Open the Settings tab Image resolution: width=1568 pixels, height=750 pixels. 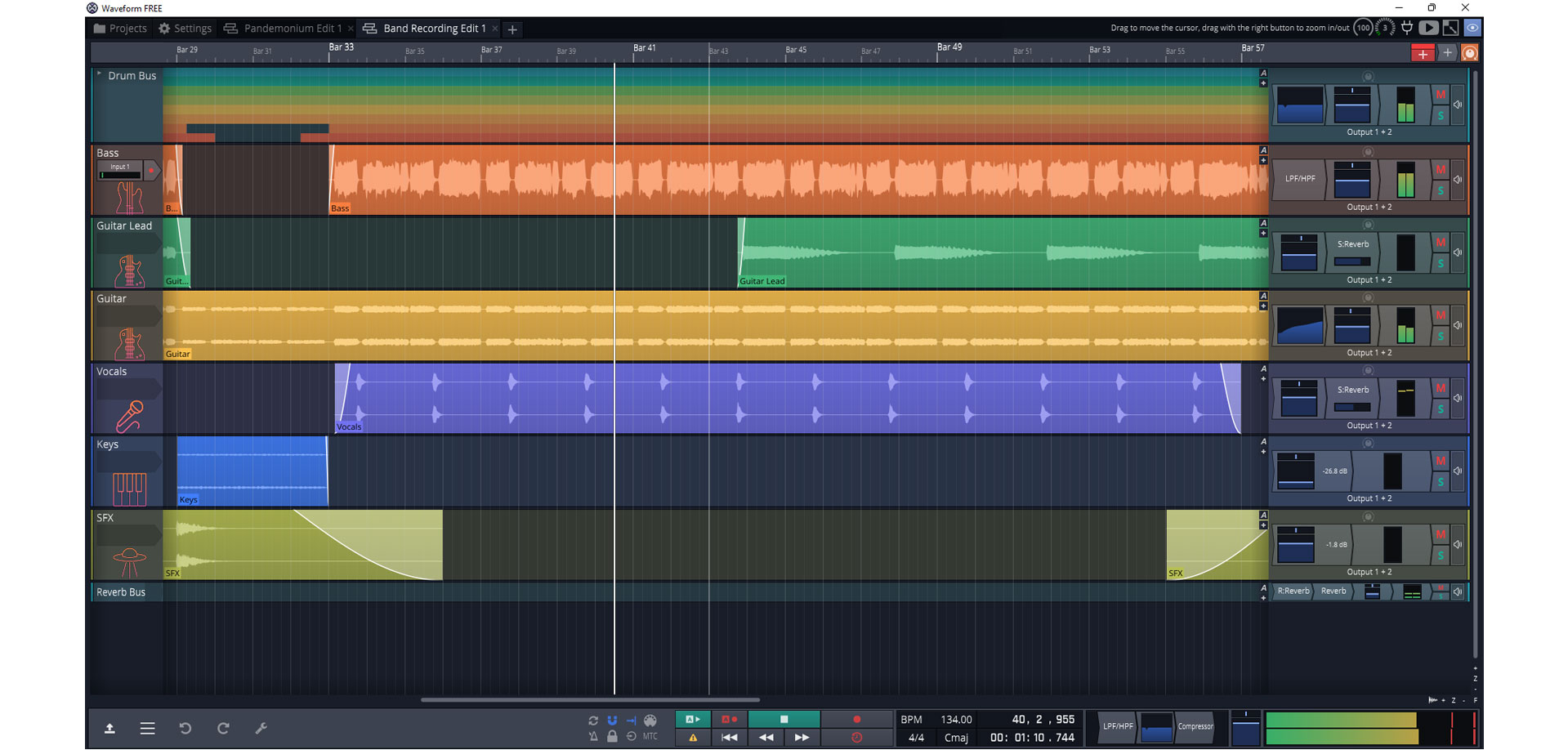(185, 29)
